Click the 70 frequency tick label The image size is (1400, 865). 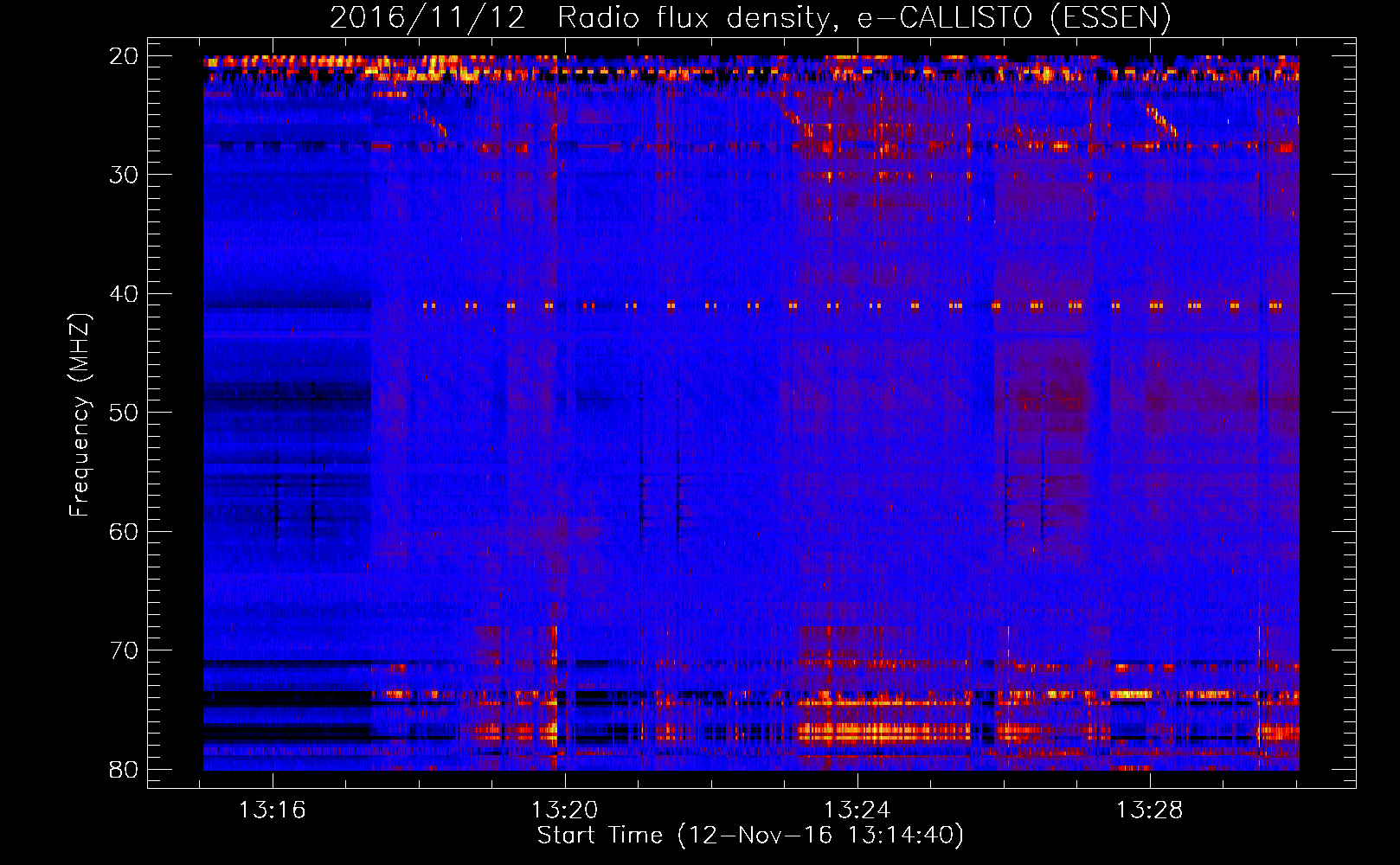click(x=124, y=650)
